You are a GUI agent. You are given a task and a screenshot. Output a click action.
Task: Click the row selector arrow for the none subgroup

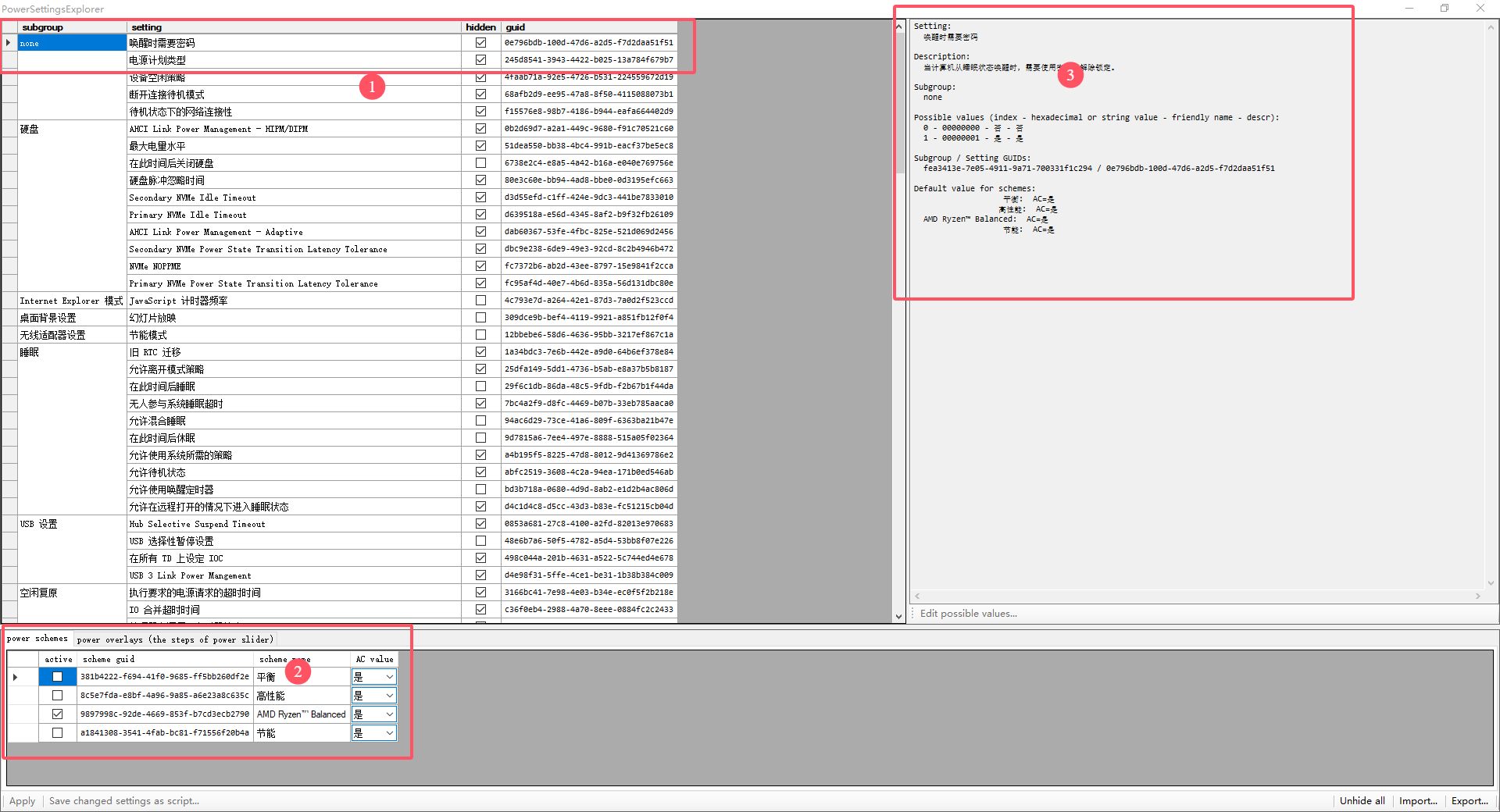pyautogui.click(x=9, y=43)
